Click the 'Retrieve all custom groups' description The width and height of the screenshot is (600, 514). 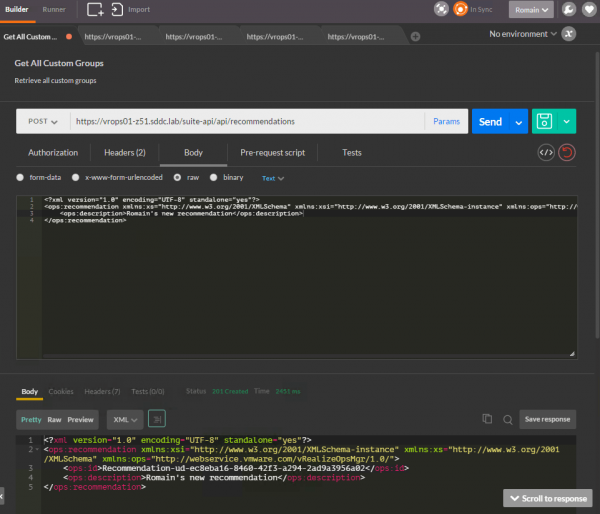click(x=55, y=80)
